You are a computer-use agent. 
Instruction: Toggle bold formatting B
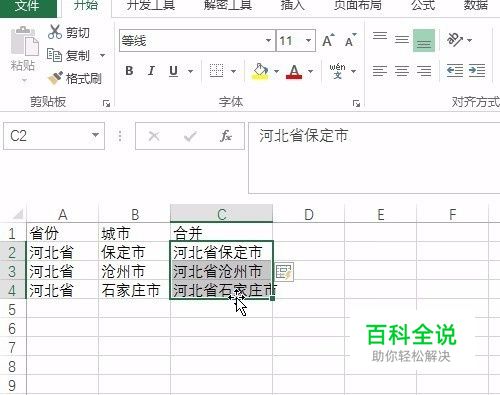click(129, 71)
